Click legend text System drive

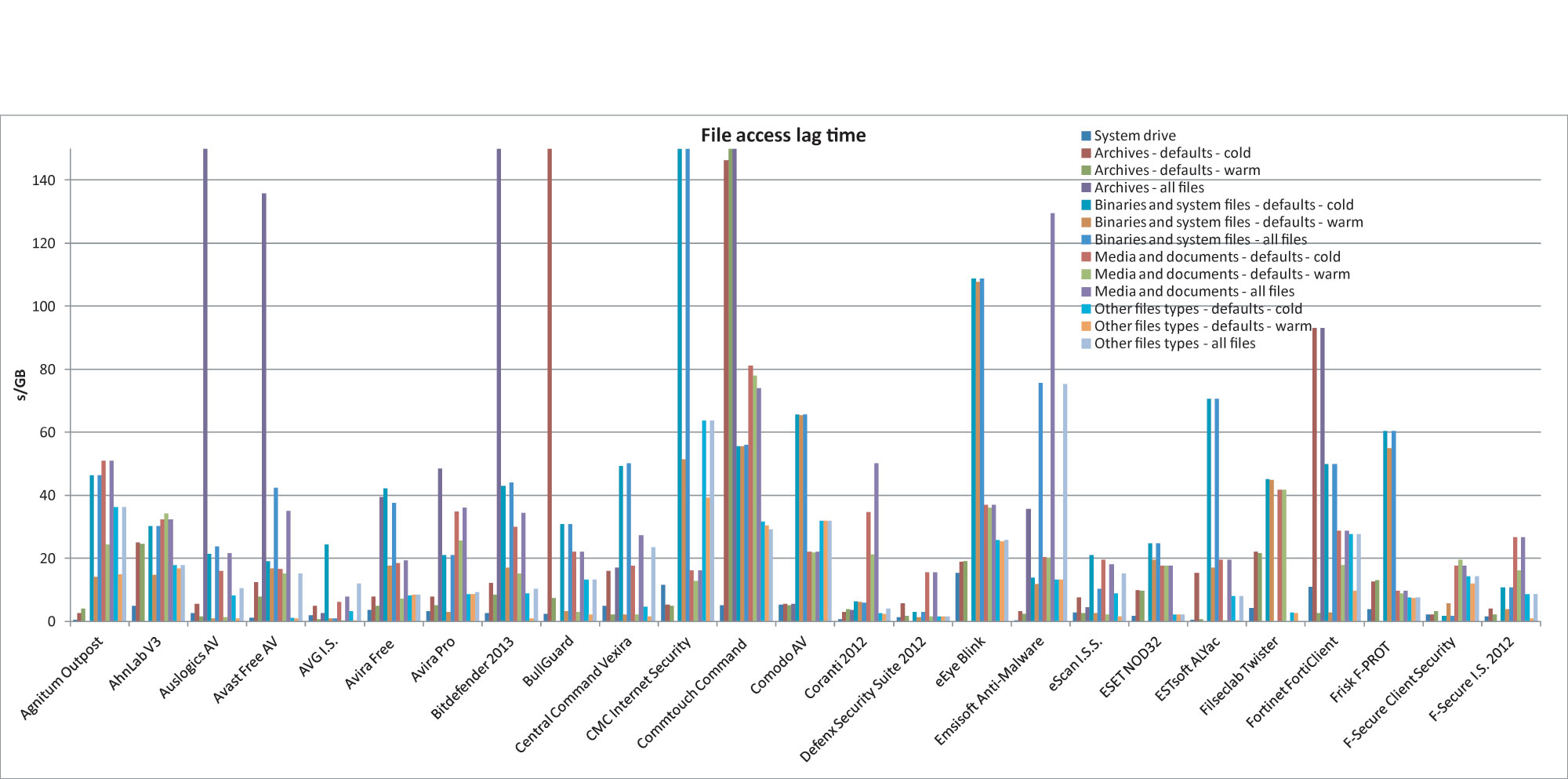click(x=1135, y=136)
